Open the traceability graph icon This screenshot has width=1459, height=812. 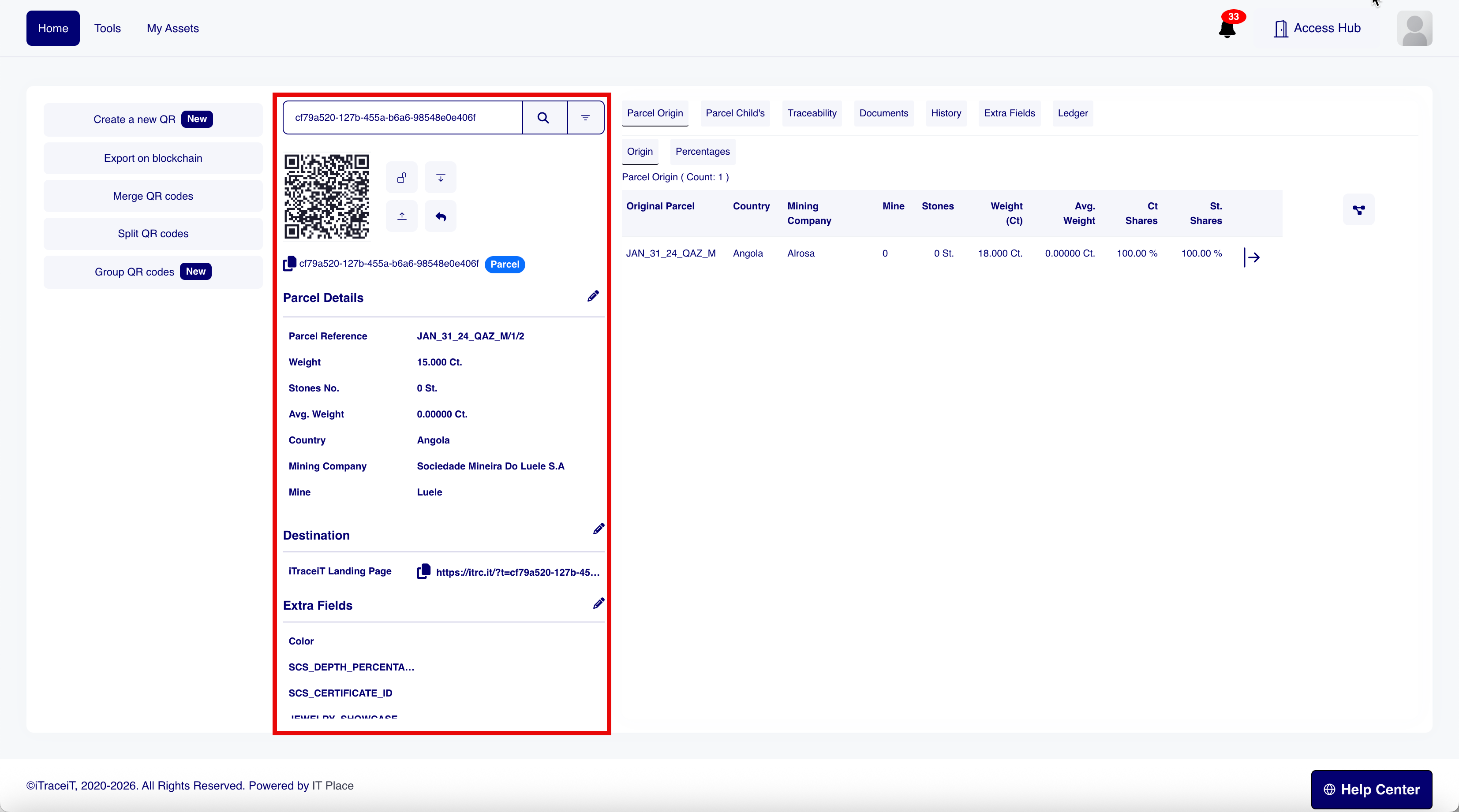1358,210
